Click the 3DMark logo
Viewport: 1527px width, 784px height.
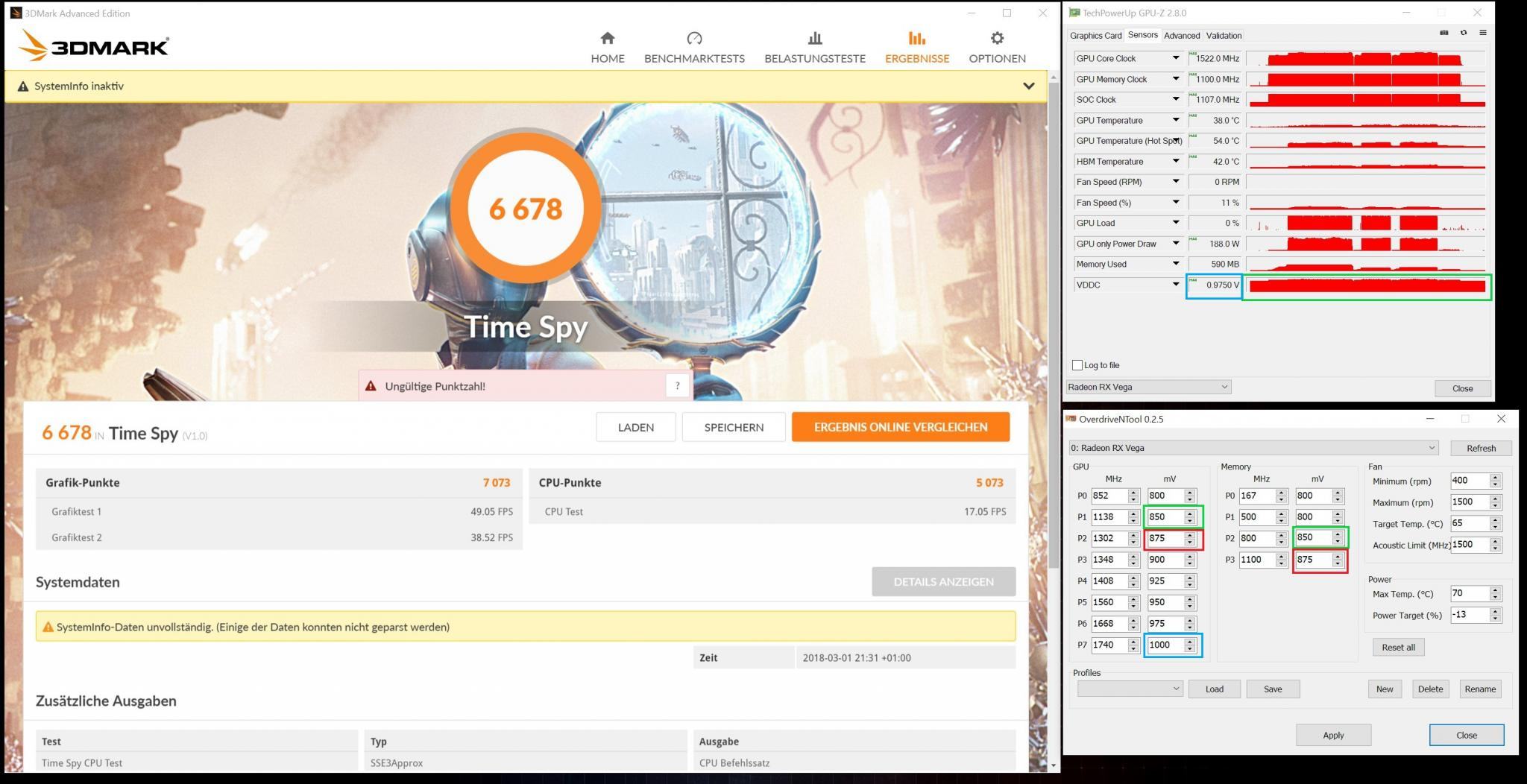tap(94, 45)
